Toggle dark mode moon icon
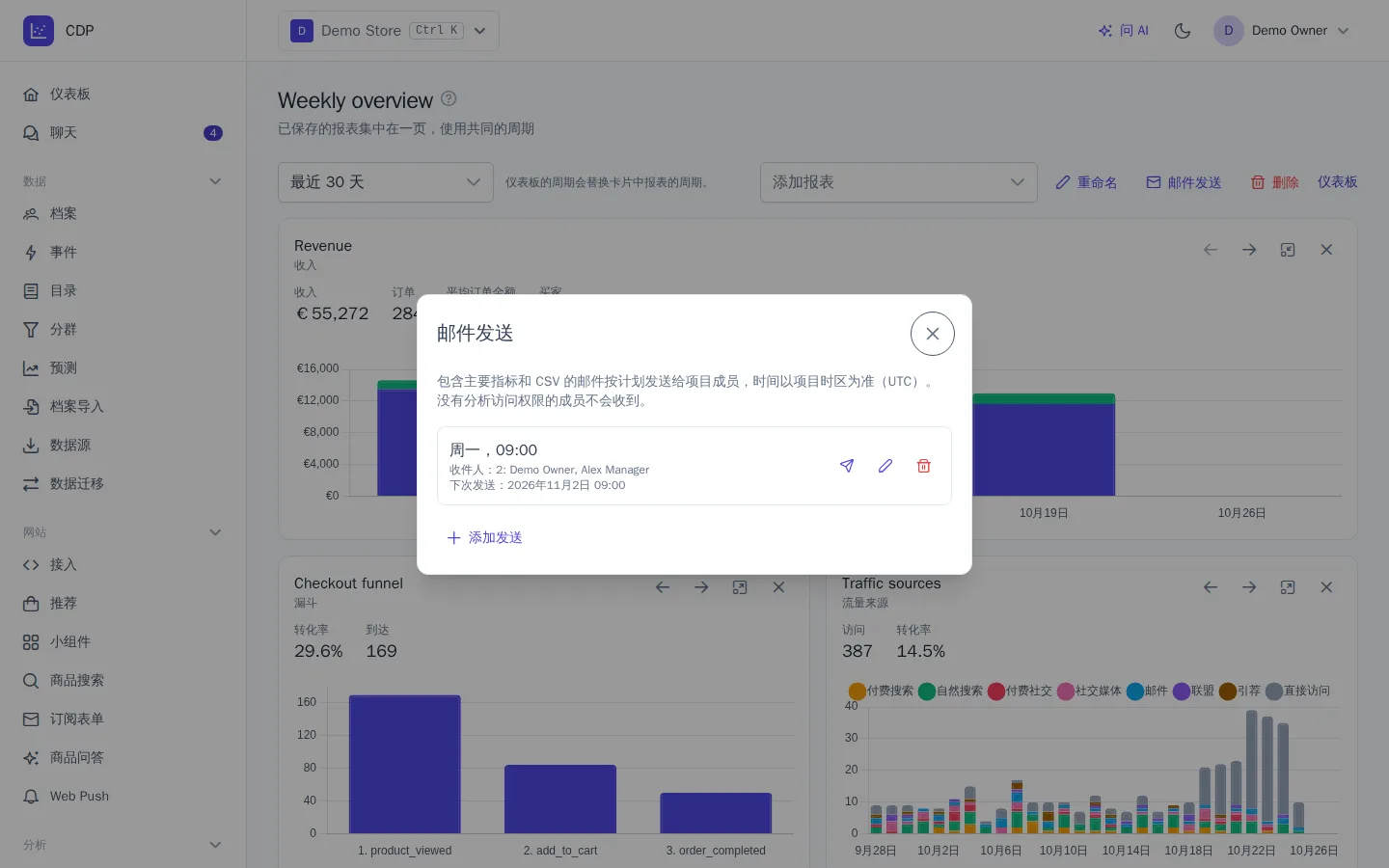 [1183, 31]
